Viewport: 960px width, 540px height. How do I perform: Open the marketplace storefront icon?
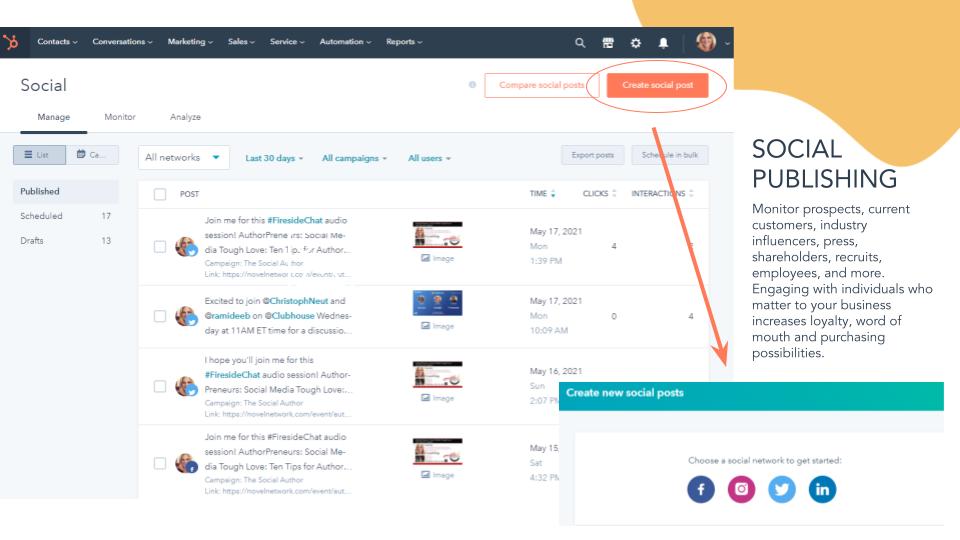tap(608, 43)
